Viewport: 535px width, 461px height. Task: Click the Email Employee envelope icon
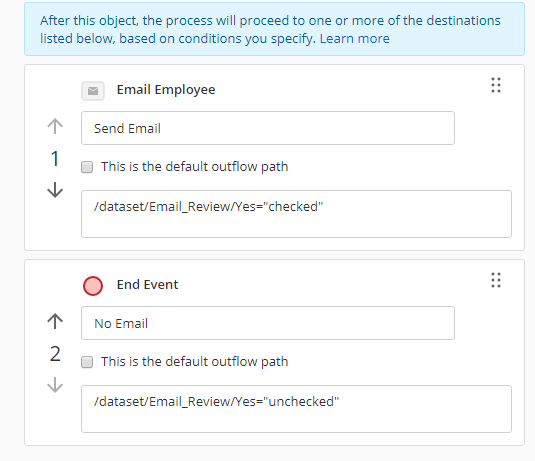click(93, 91)
